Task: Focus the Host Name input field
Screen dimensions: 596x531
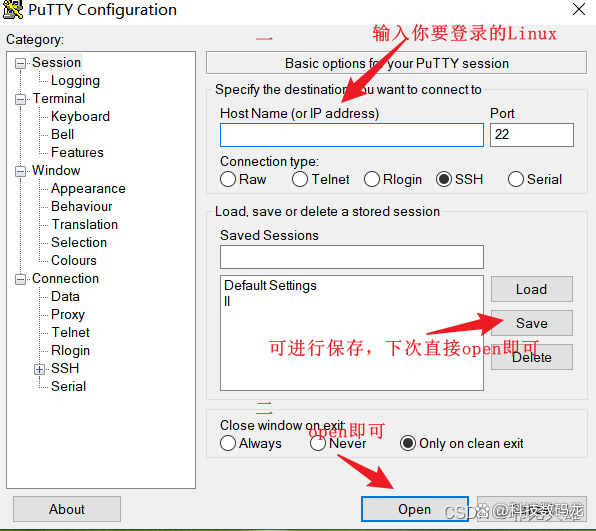Action: (352, 135)
